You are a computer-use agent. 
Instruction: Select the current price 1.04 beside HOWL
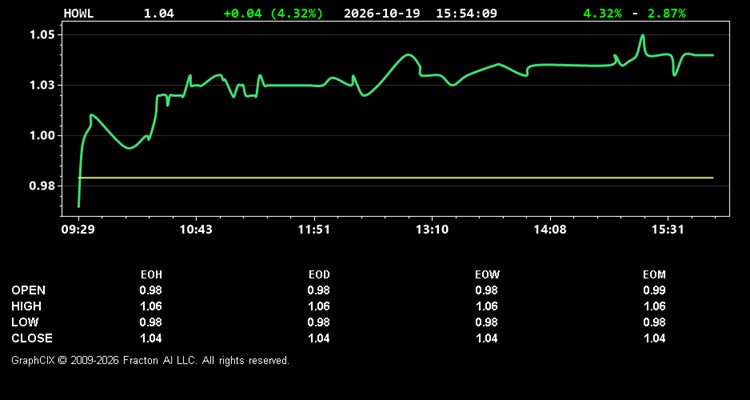[159, 13]
